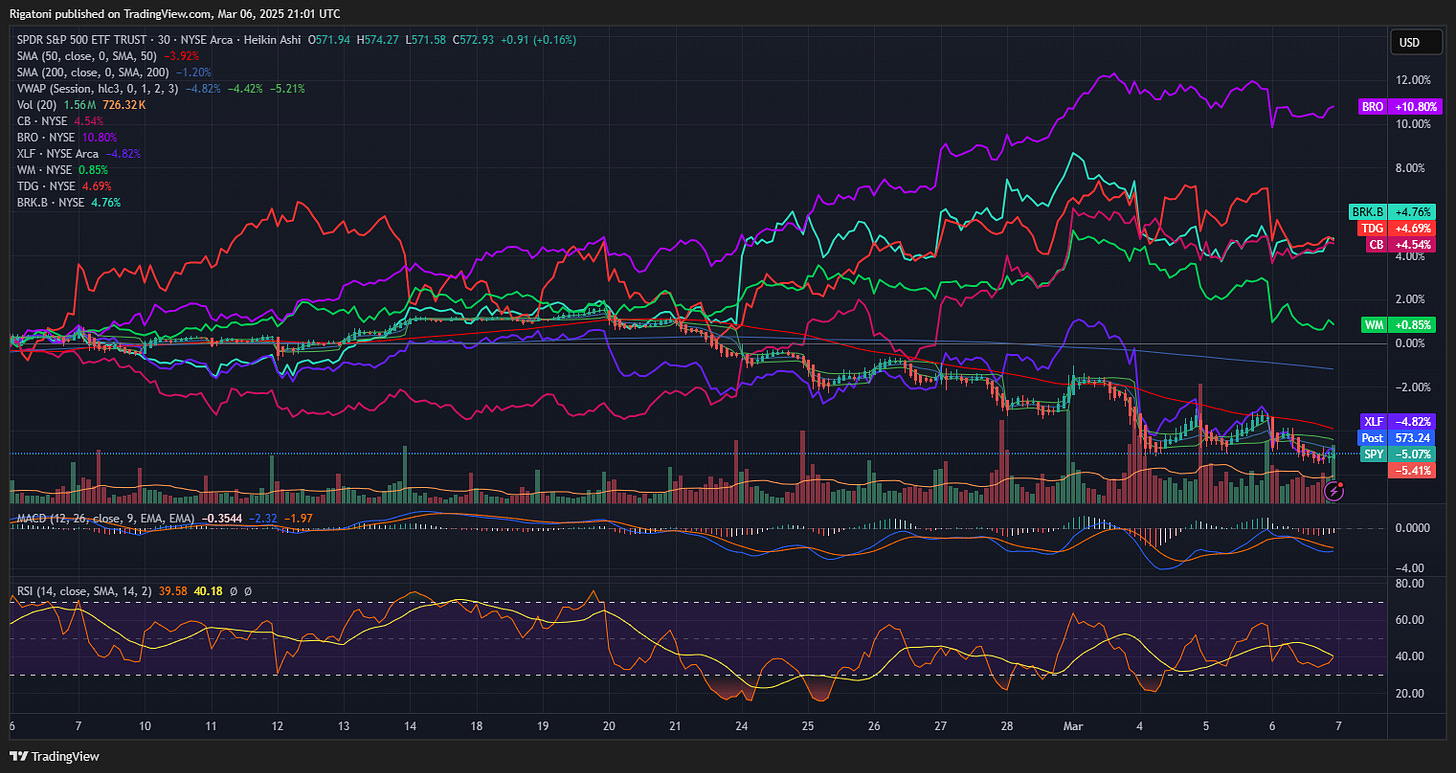Click the 24 label on the date axis
Image resolution: width=1456 pixels, height=773 pixels.
click(x=742, y=728)
